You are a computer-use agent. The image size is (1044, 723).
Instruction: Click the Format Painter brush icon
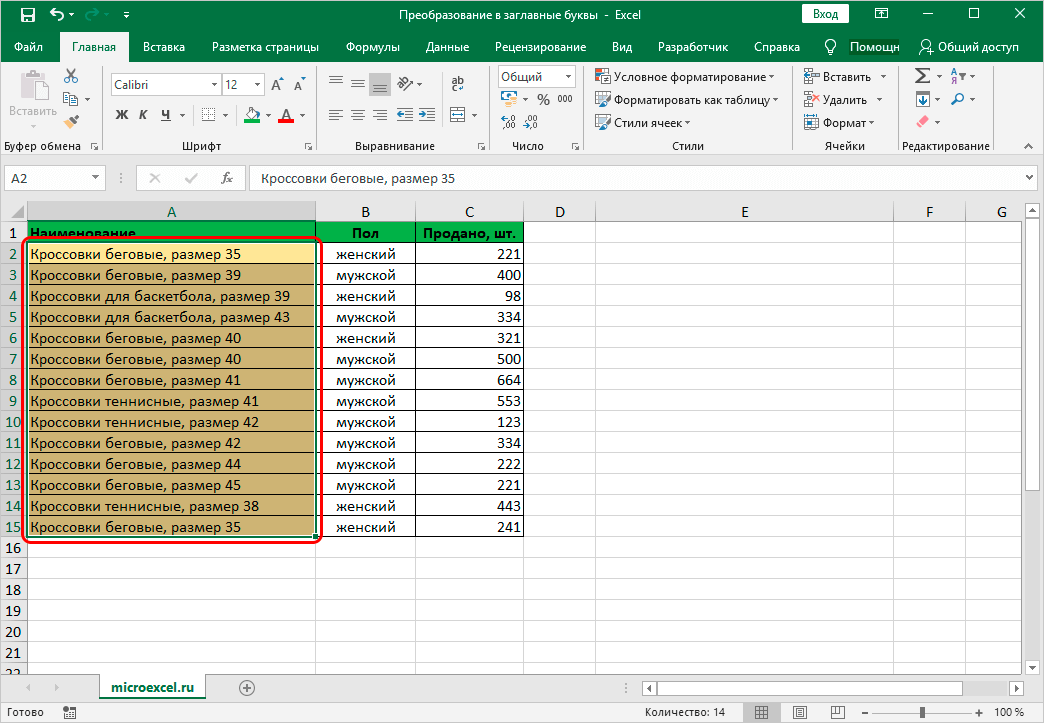click(x=71, y=121)
